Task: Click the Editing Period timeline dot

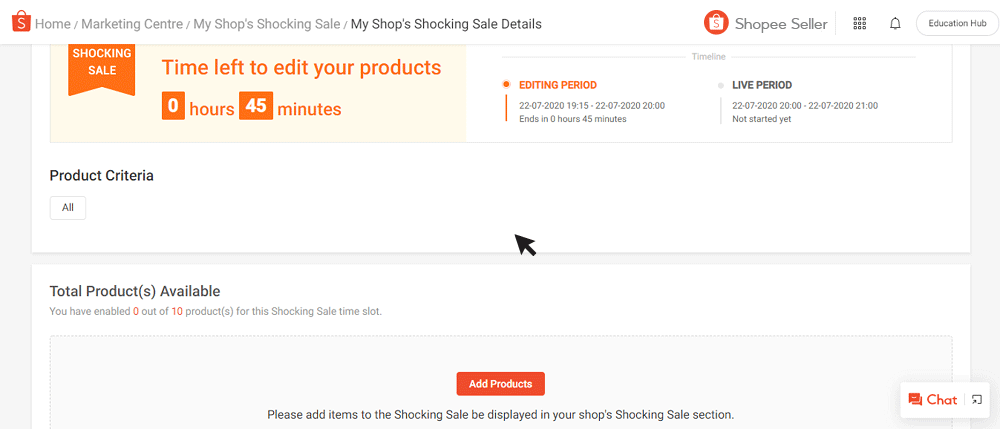Action: [507, 85]
